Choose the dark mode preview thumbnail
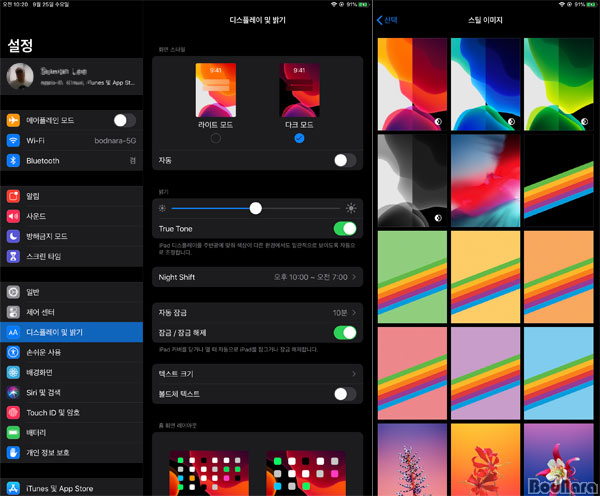The width and height of the screenshot is (600, 496). pos(299,90)
